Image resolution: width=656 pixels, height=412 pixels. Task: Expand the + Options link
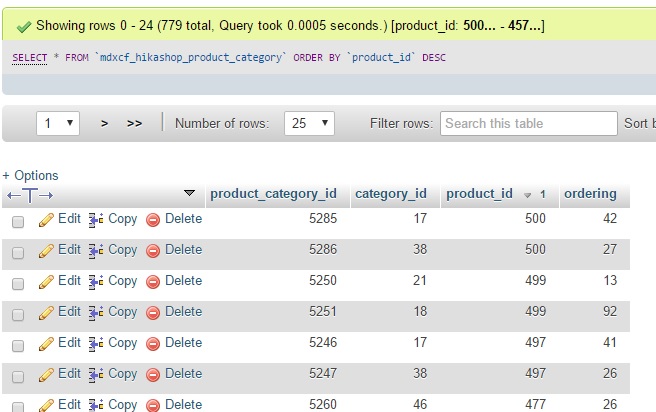[31, 175]
